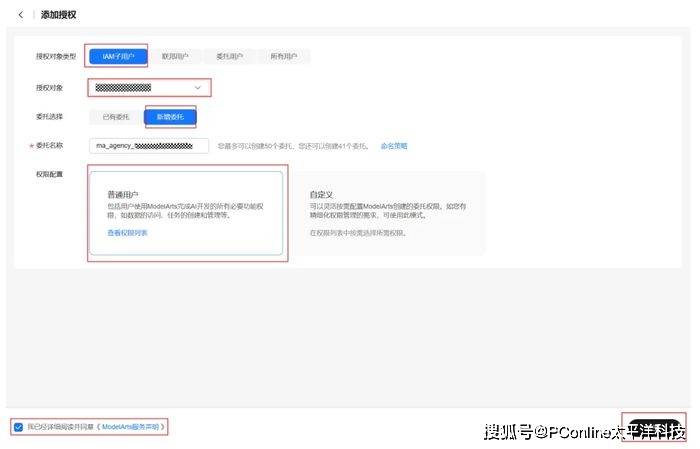
Task: Open 查看权限列表 link
Action: click(x=127, y=232)
